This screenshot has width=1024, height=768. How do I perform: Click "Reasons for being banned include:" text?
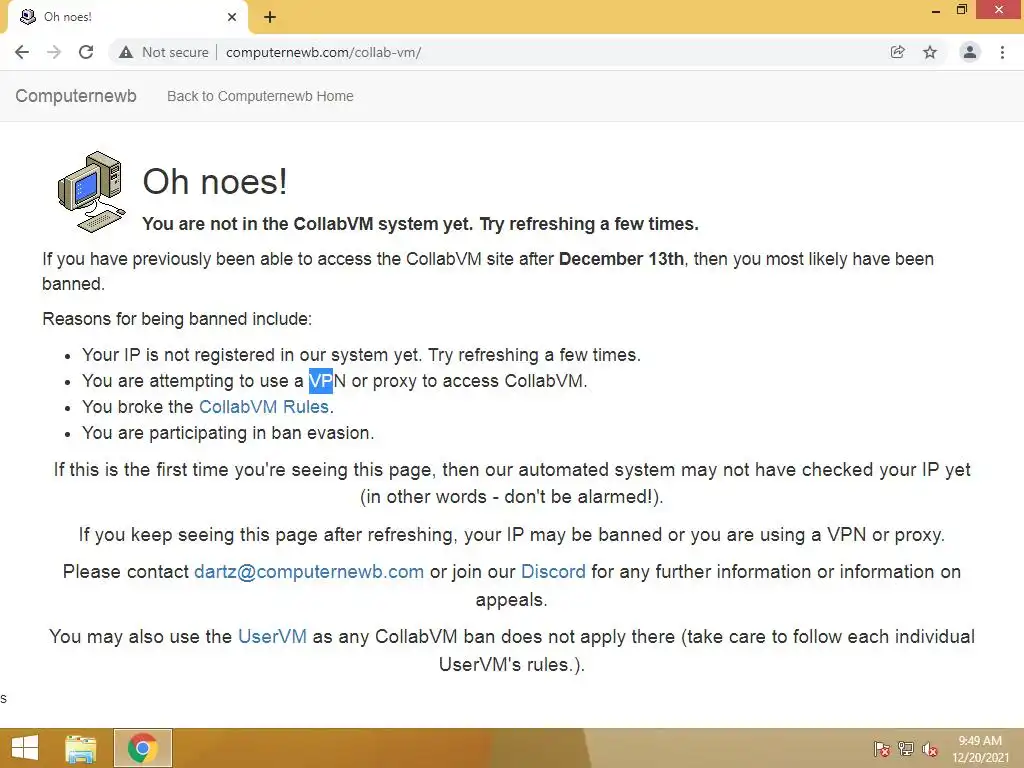pyautogui.click(x=177, y=319)
